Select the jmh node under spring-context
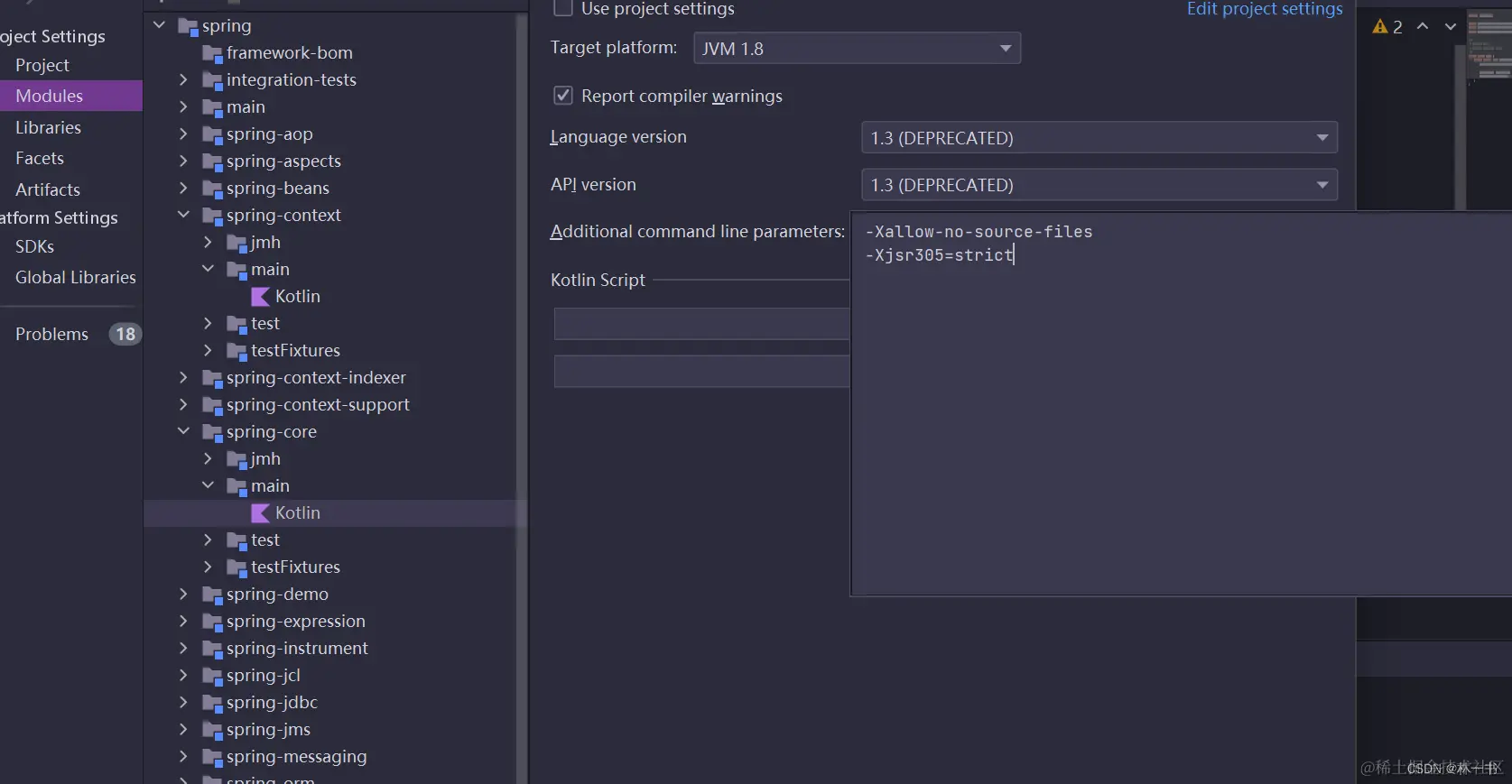The height and width of the screenshot is (784, 1512). click(x=265, y=242)
